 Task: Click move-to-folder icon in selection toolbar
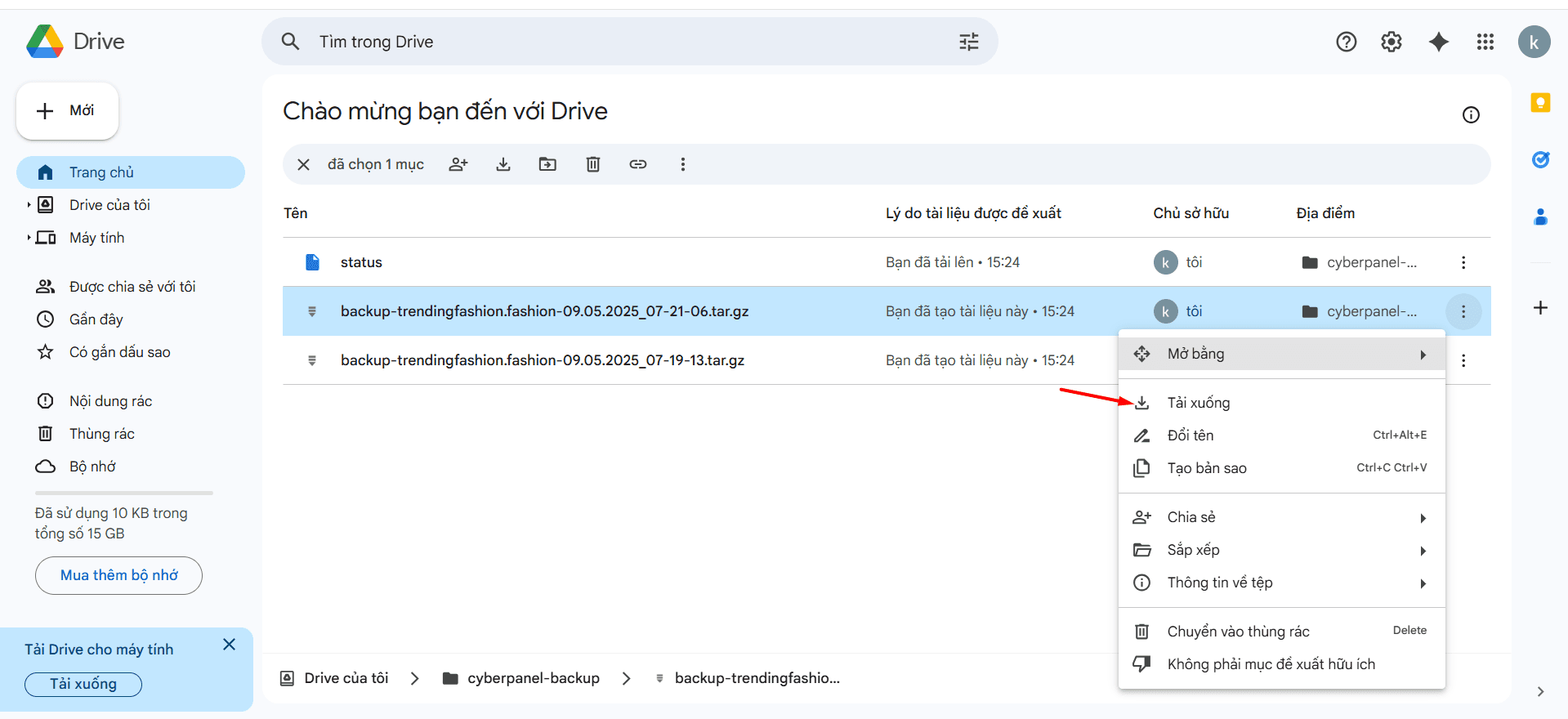click(547, 164)
